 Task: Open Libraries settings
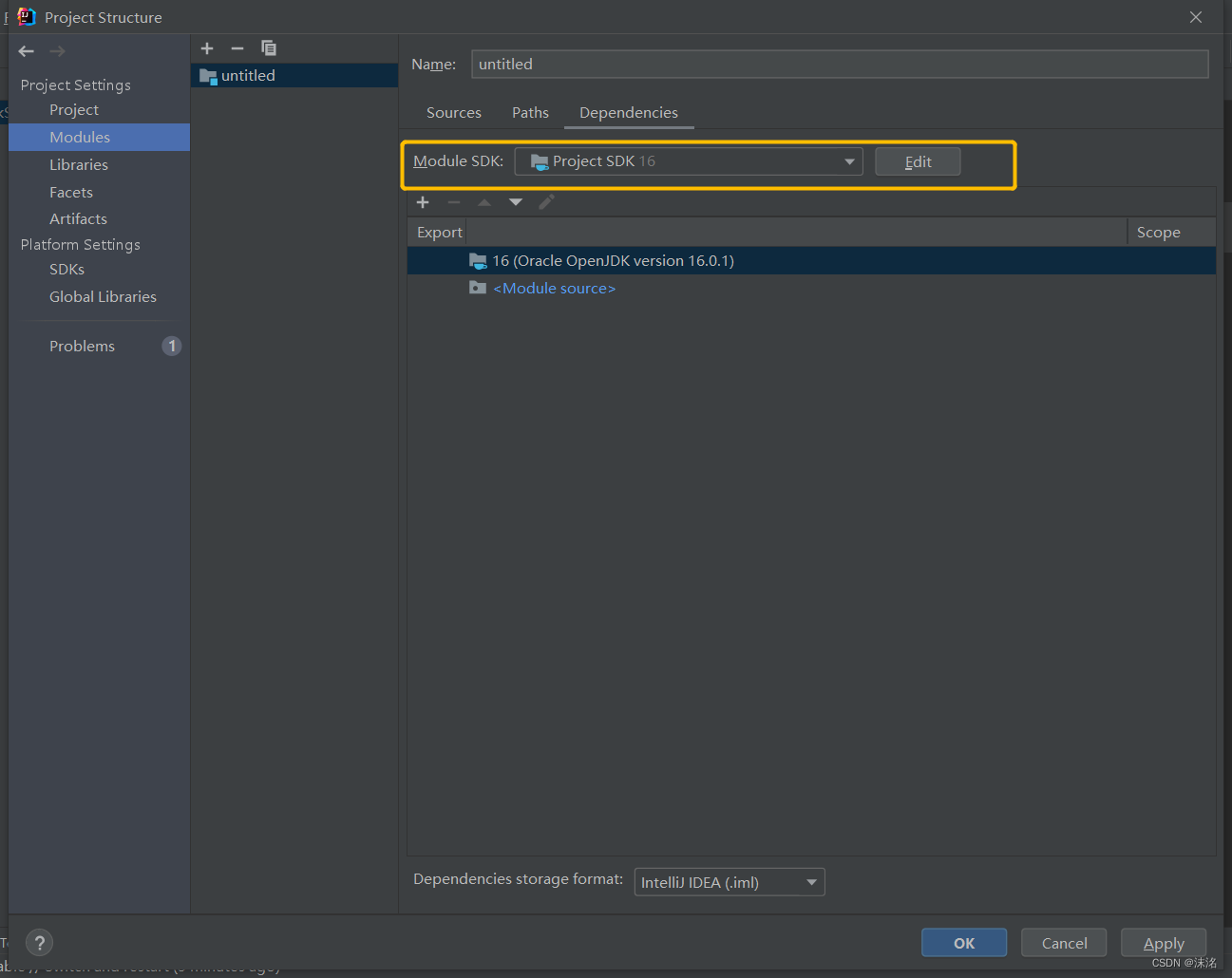click(79, 164)
